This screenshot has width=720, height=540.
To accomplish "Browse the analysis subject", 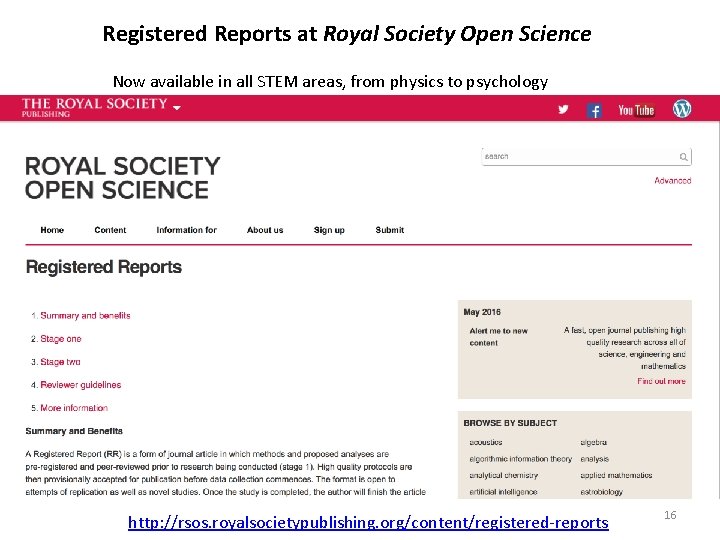I will [595, 459].
